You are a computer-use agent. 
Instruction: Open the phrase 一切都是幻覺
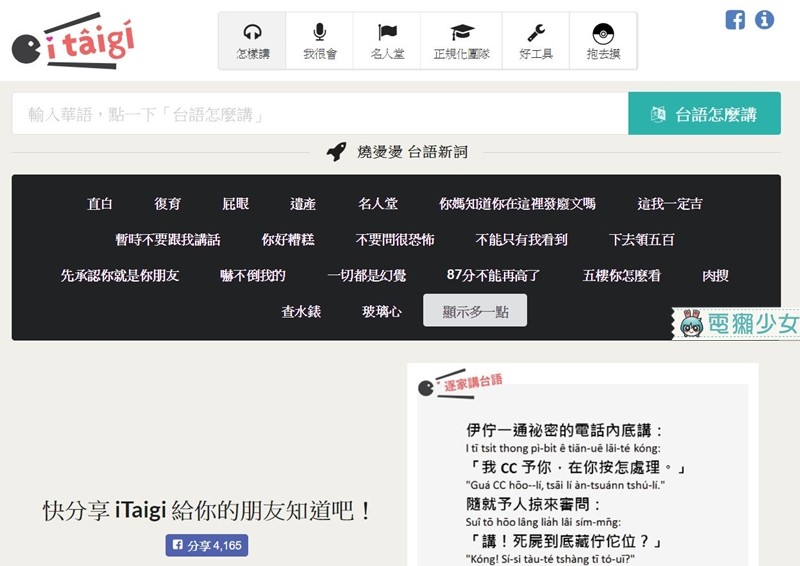367,276
